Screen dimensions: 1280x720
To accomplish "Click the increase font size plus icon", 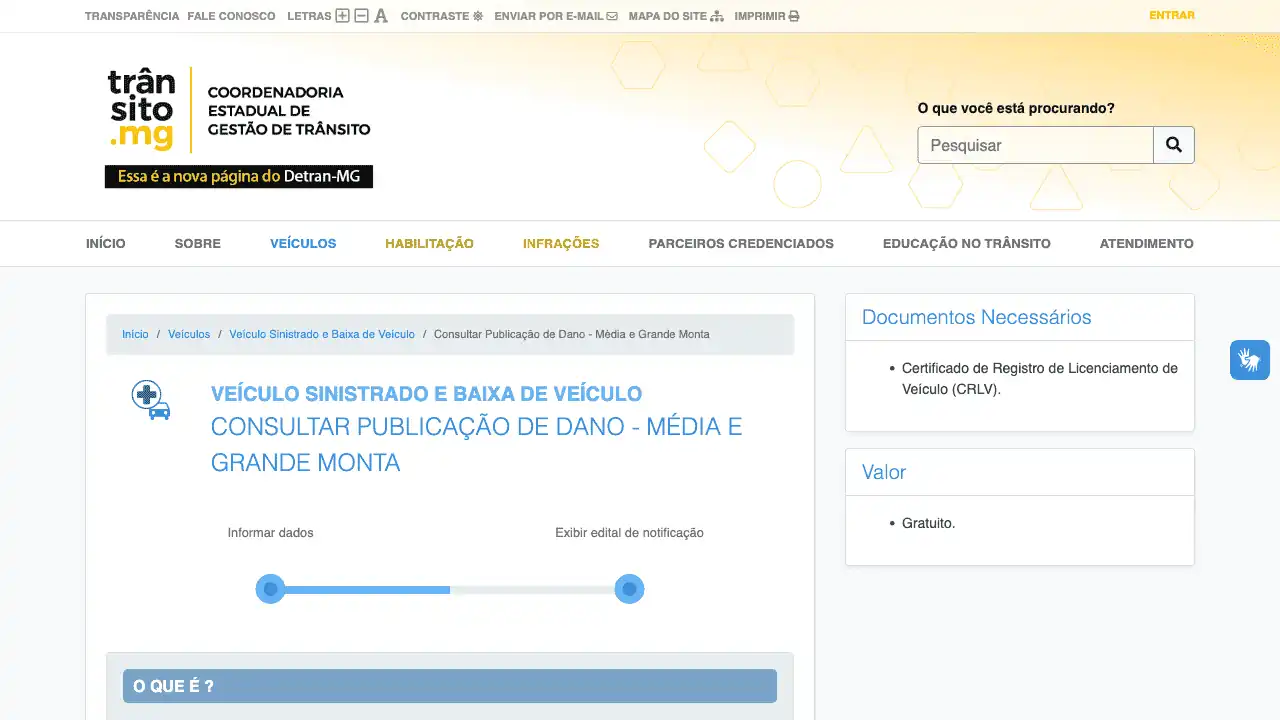I will tap(342, 16).
